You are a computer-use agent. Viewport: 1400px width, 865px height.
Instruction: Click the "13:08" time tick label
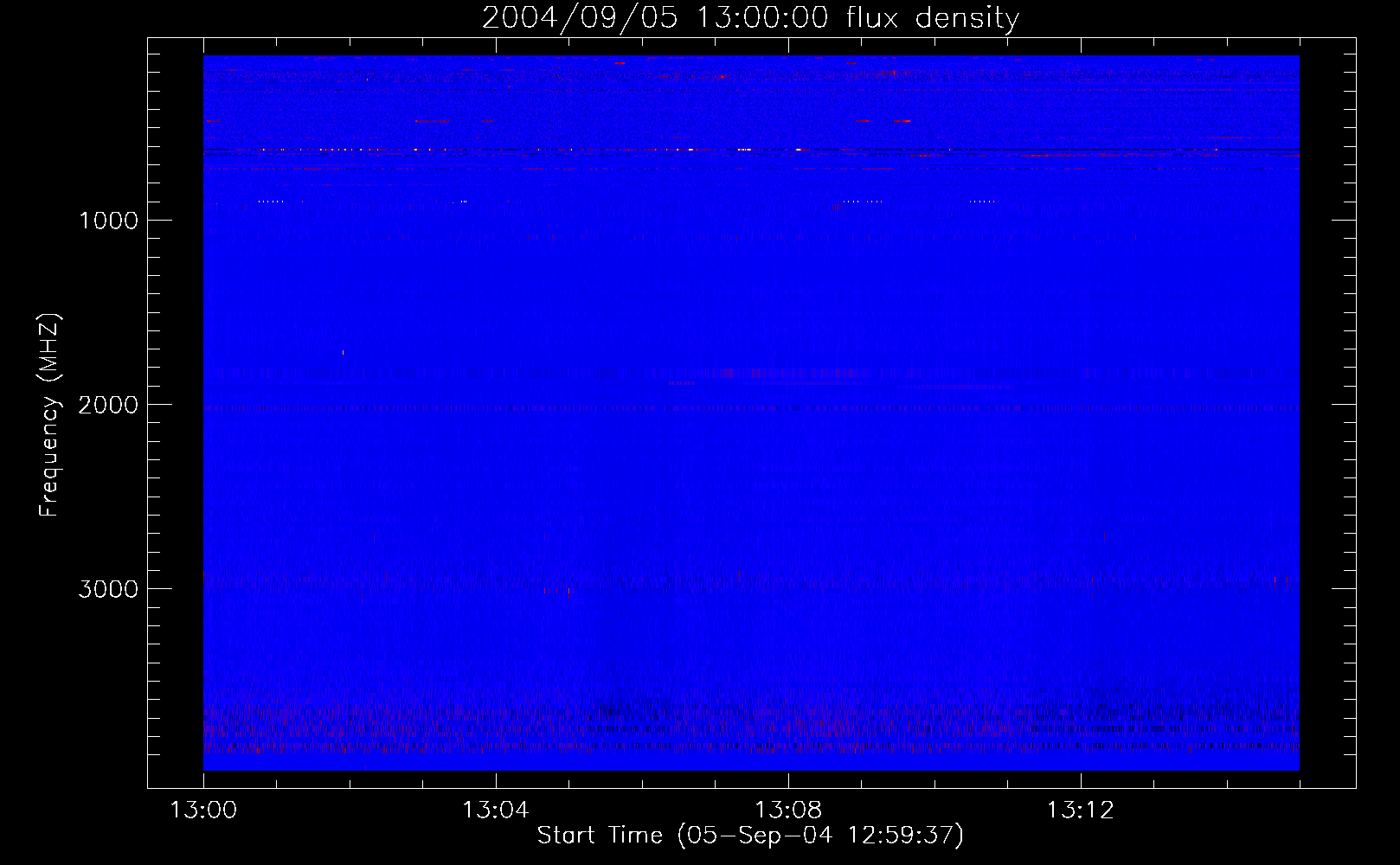[x=787, y=811]
